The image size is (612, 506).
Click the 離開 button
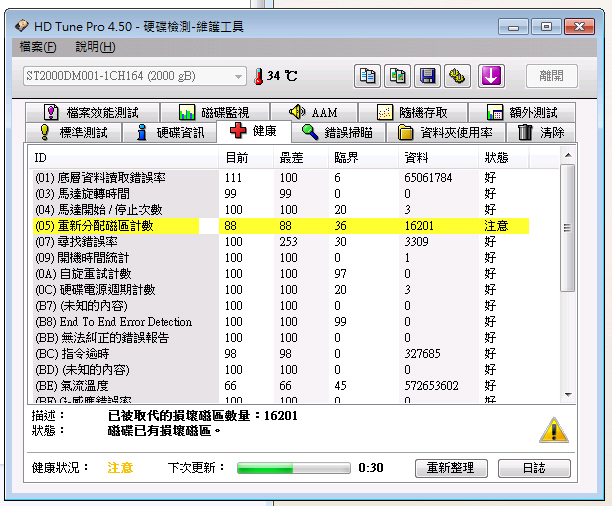point(552,76)
